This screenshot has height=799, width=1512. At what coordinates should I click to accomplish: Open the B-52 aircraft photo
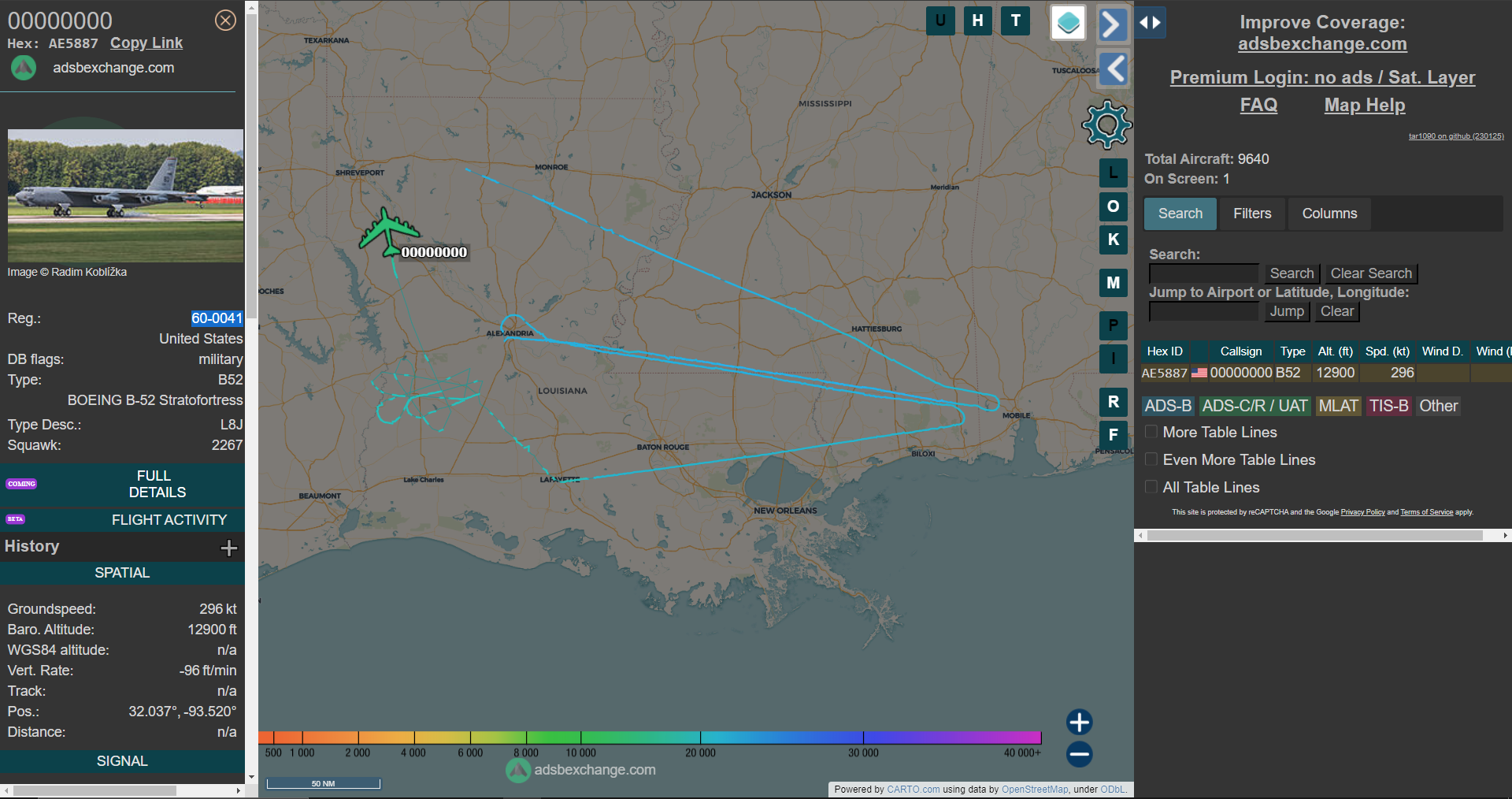[125, 195]
